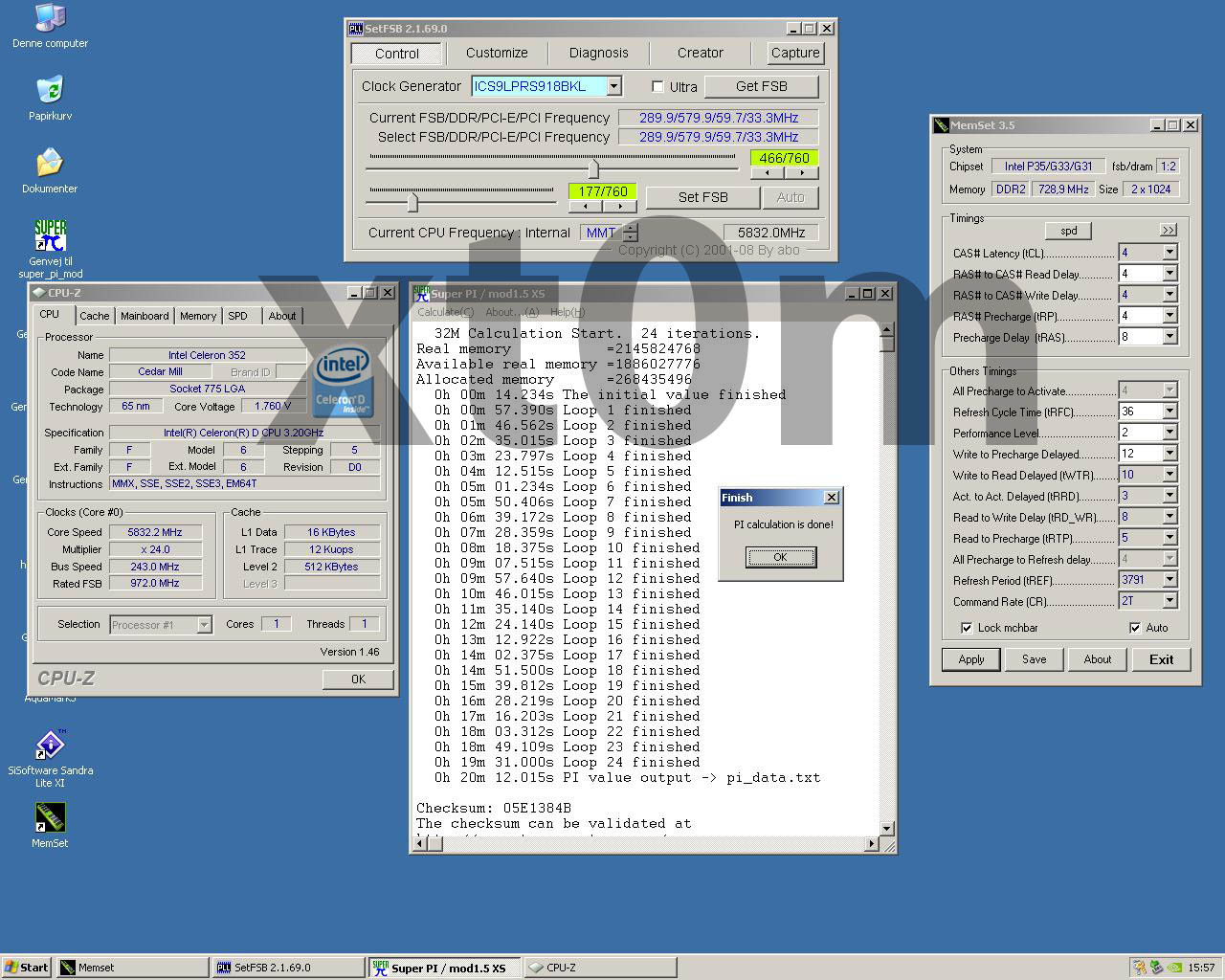Open the RAS# Precharge (tRP) dropdown

1169,316
